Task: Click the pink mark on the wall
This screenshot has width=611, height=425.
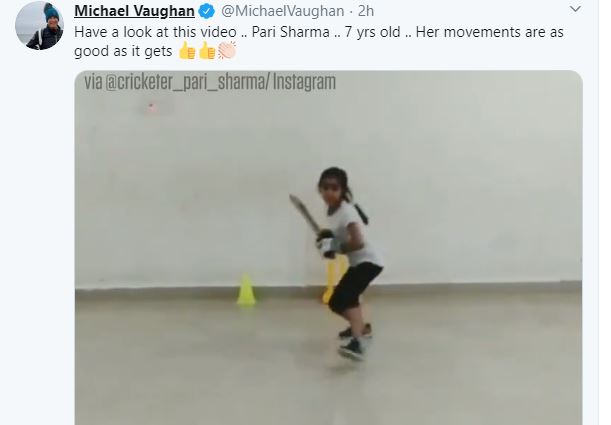Action: 152,108
